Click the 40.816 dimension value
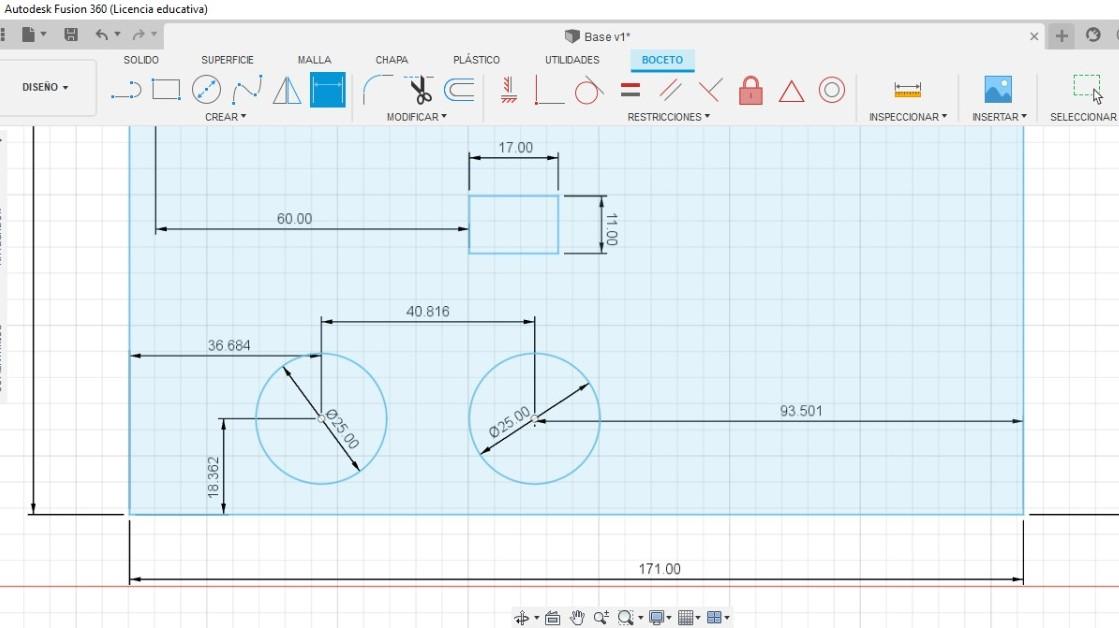Viewport: 1119px width, 628px height. pyautogui.click(x=427, y=312)
